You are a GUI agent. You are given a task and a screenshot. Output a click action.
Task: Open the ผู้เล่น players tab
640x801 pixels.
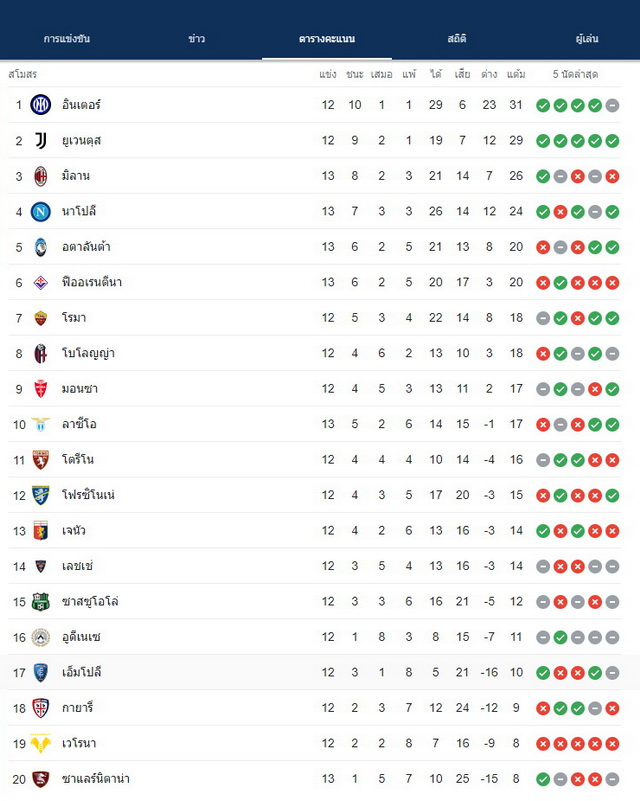587,39
